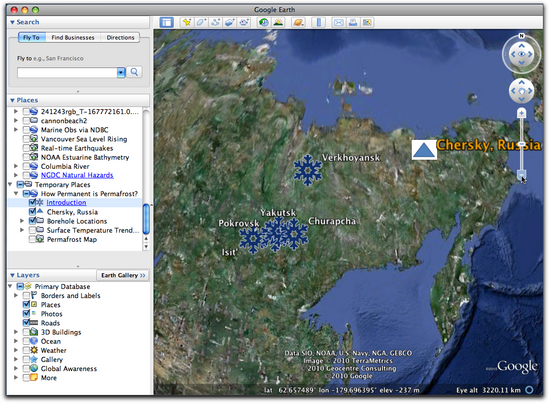Open the Introduction link

coord(66,202)
